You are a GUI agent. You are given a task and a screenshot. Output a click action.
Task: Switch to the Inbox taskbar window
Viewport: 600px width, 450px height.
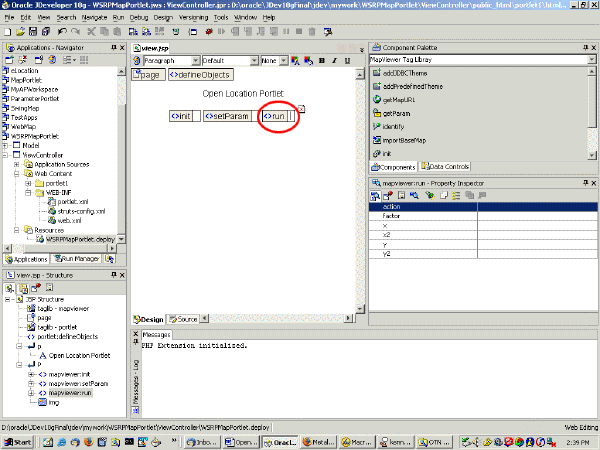(x=202, y=442)
